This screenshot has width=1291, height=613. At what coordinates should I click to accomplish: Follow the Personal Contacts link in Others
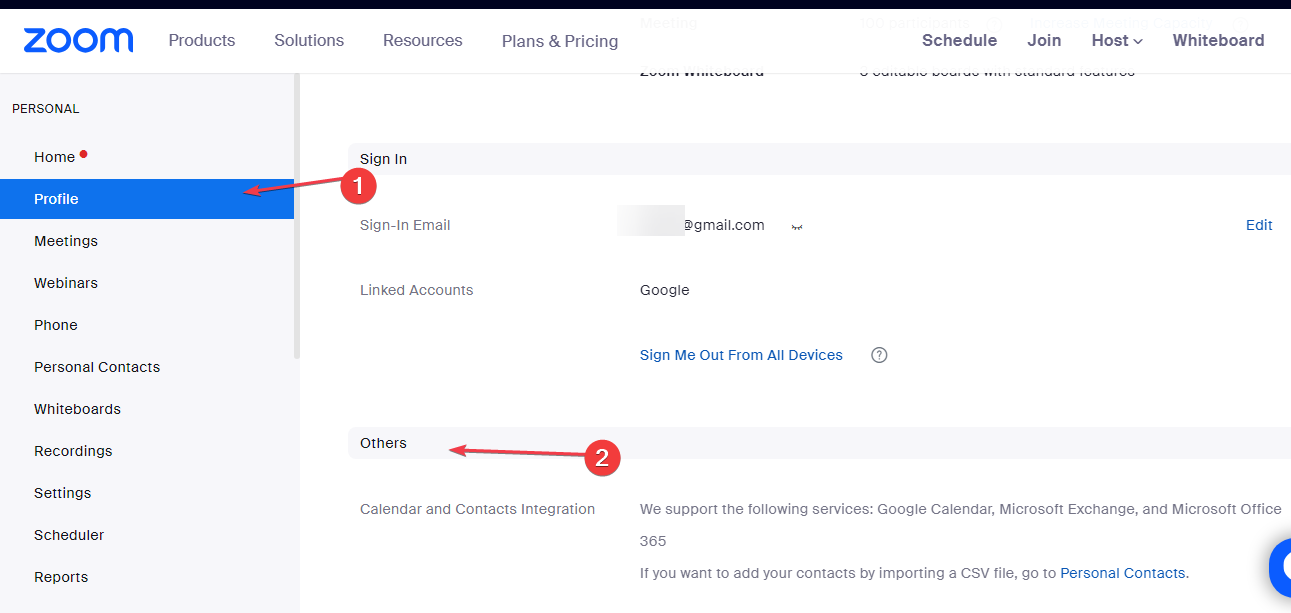coord(1123,573)
